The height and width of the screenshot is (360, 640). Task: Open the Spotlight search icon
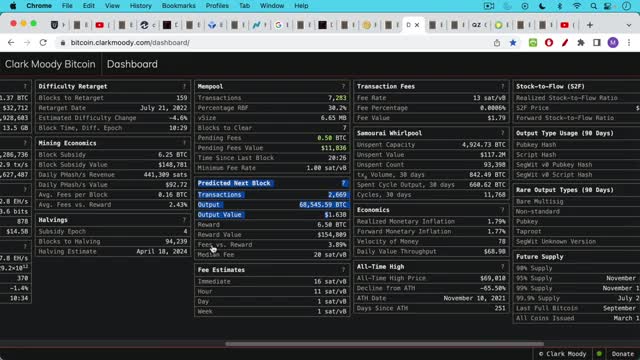pos(593,6)
